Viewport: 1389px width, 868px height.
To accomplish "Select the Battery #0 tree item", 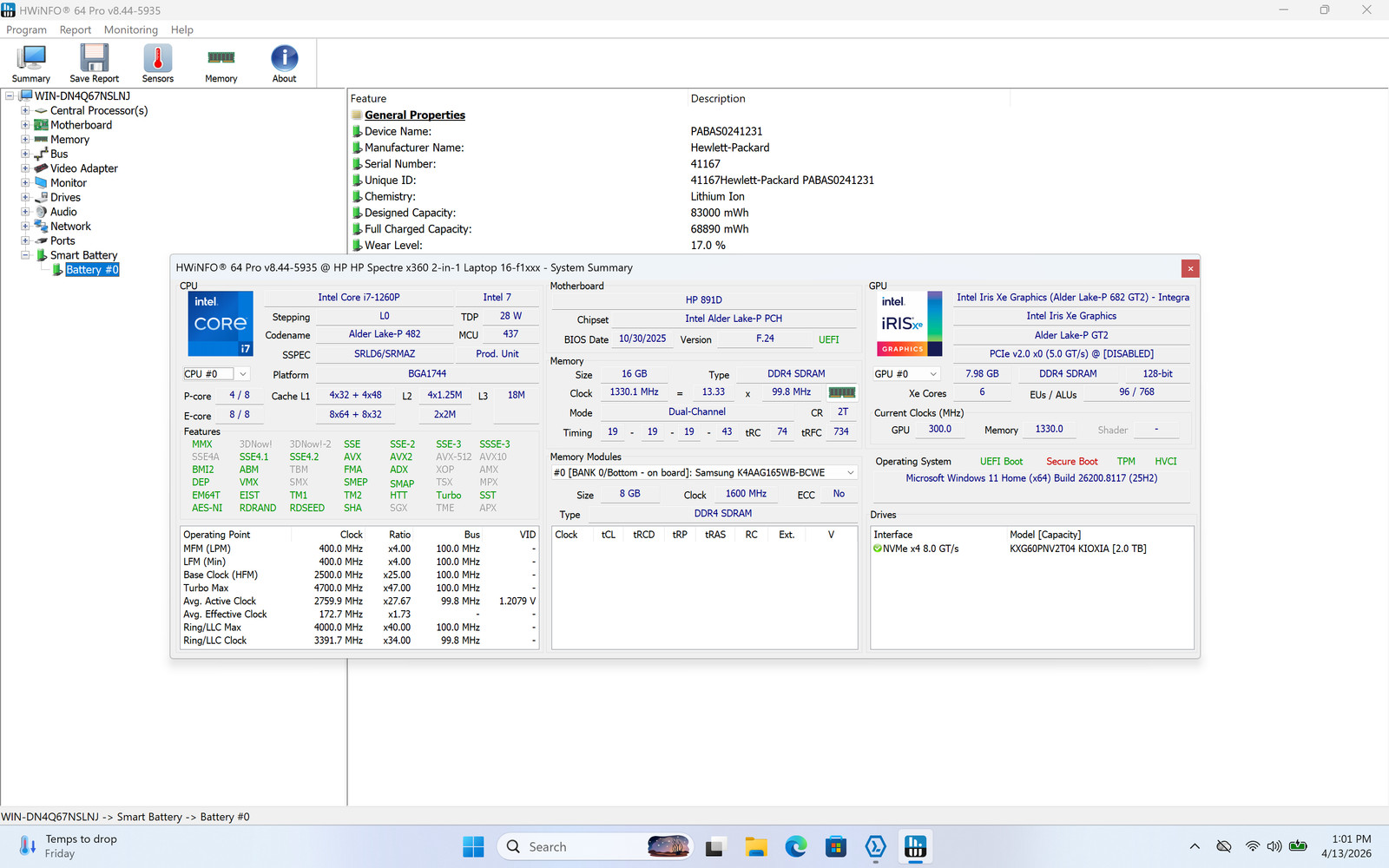I will pyautogui.click(x=92, y=270).
